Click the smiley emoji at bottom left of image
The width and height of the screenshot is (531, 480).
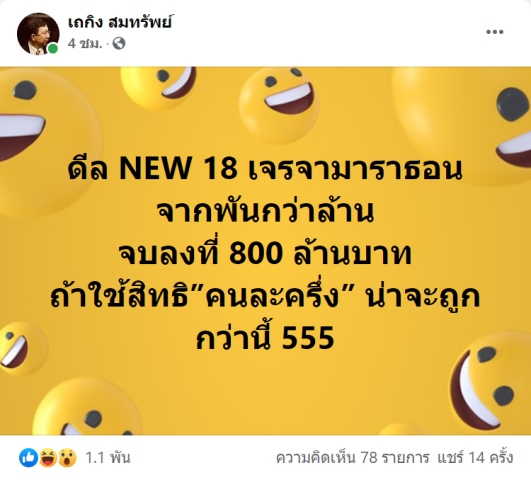(87, 410)
